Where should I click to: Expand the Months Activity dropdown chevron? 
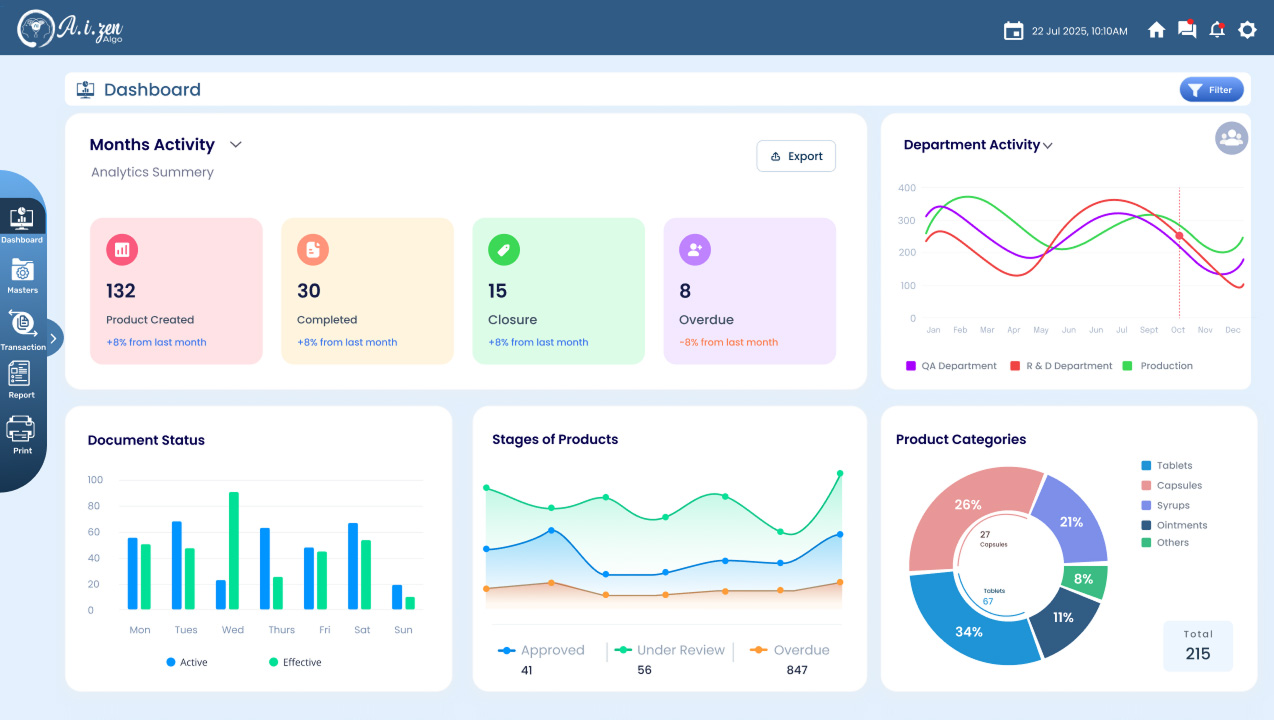(x=236, y=145)
